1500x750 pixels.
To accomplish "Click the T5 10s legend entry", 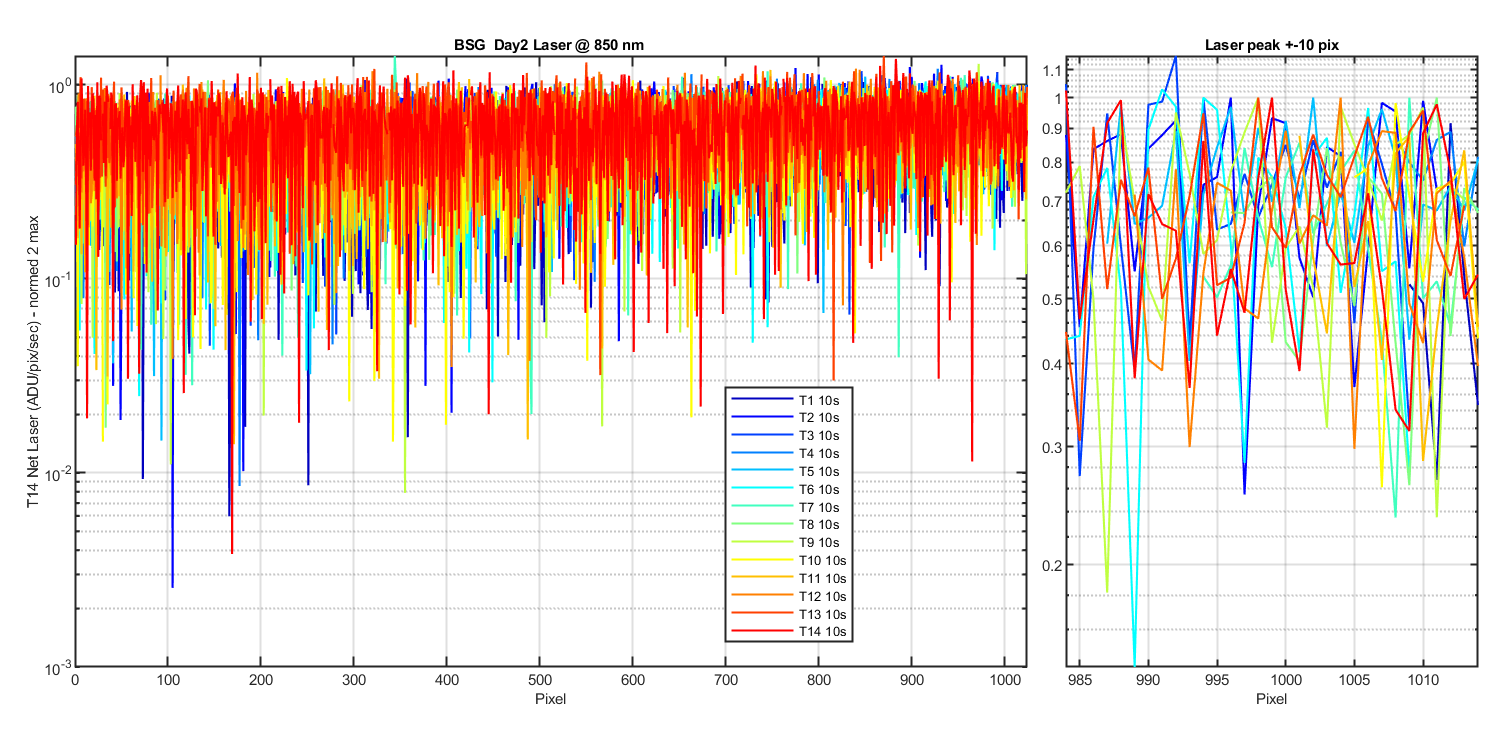I will tap(788, 471).
